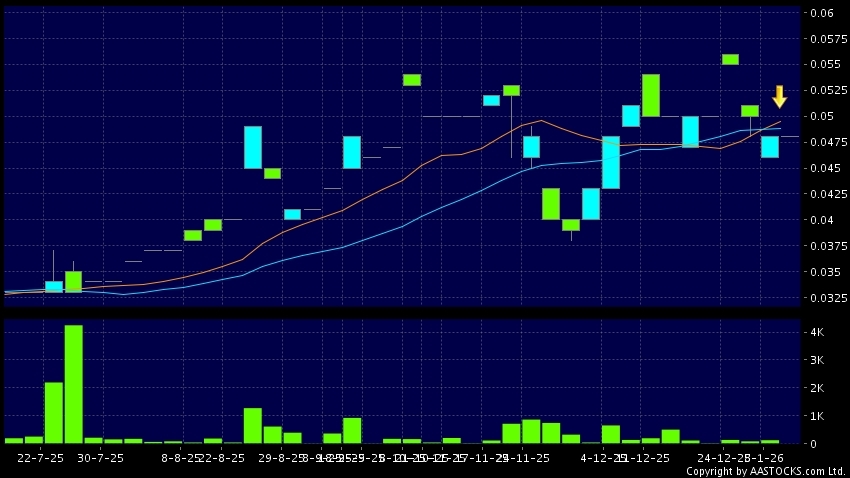Select the 4K volume axis label

coord(817,332)
